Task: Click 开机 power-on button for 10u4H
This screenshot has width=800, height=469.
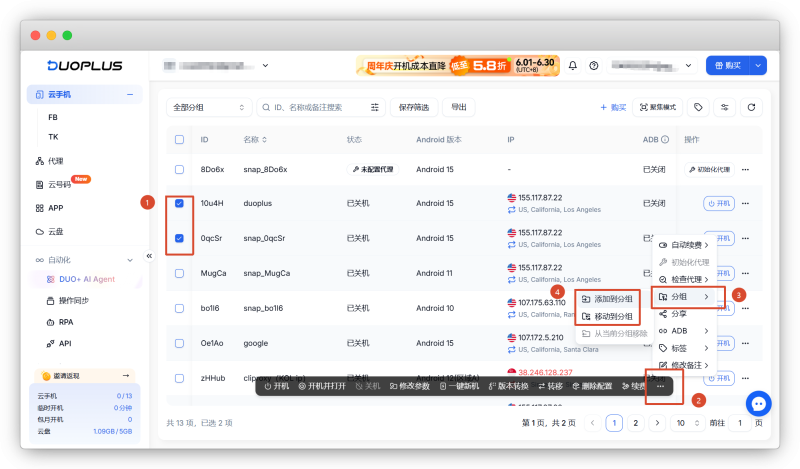Action: [719, 203]
